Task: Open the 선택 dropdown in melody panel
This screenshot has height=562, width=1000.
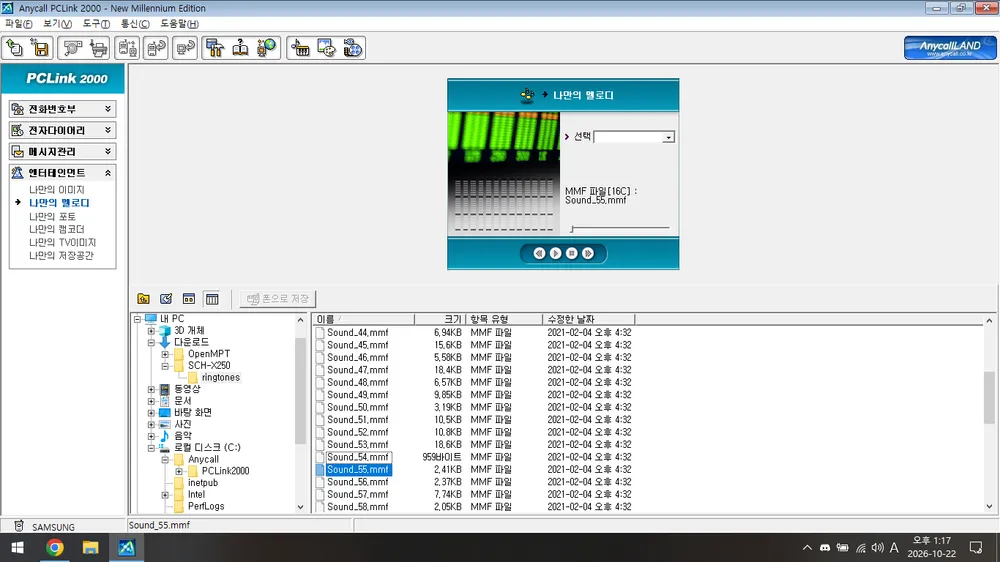Action: tap(668, 137)
